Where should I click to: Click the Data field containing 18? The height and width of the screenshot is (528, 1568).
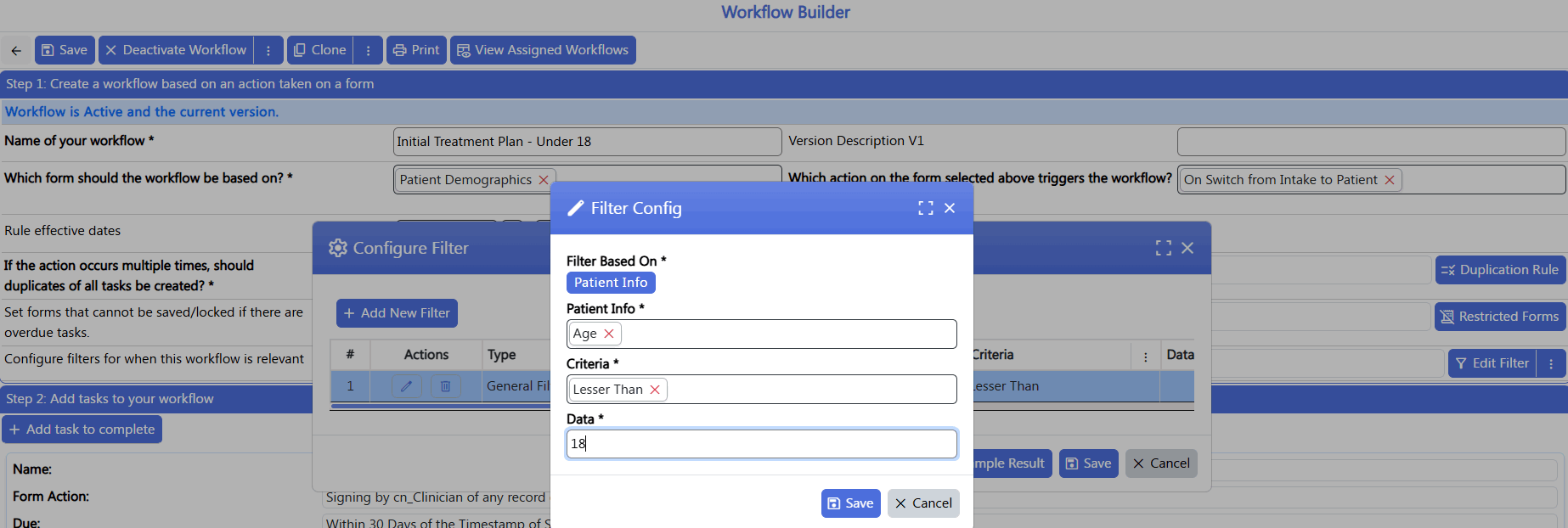point(762,444)
